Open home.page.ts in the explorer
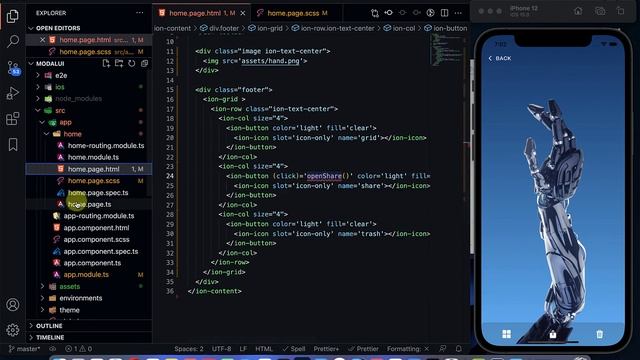The image size is (640, 360). (x=89, y=204)
